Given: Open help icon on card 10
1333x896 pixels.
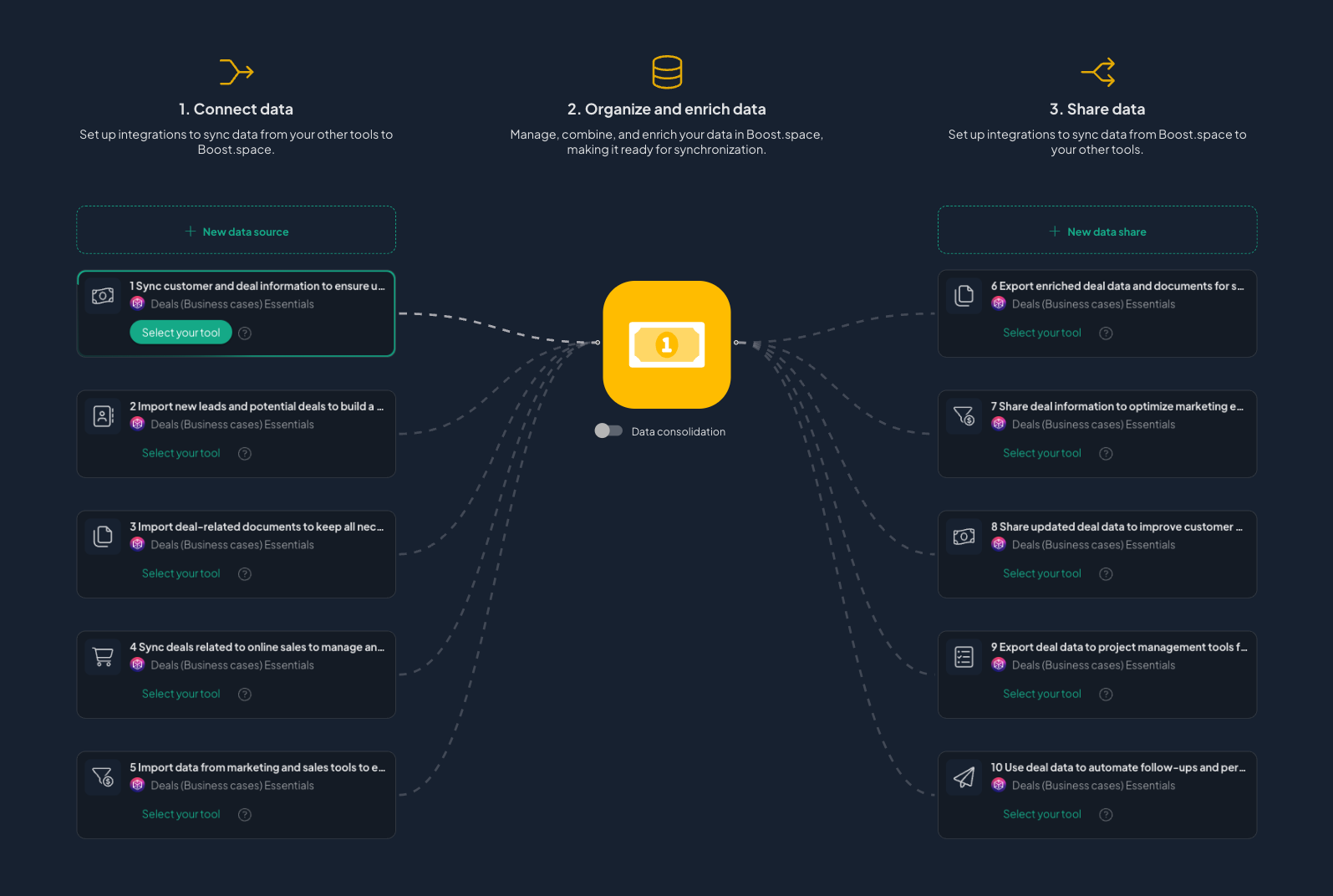Looking at the screenshot, I should tap(1106, 815).
